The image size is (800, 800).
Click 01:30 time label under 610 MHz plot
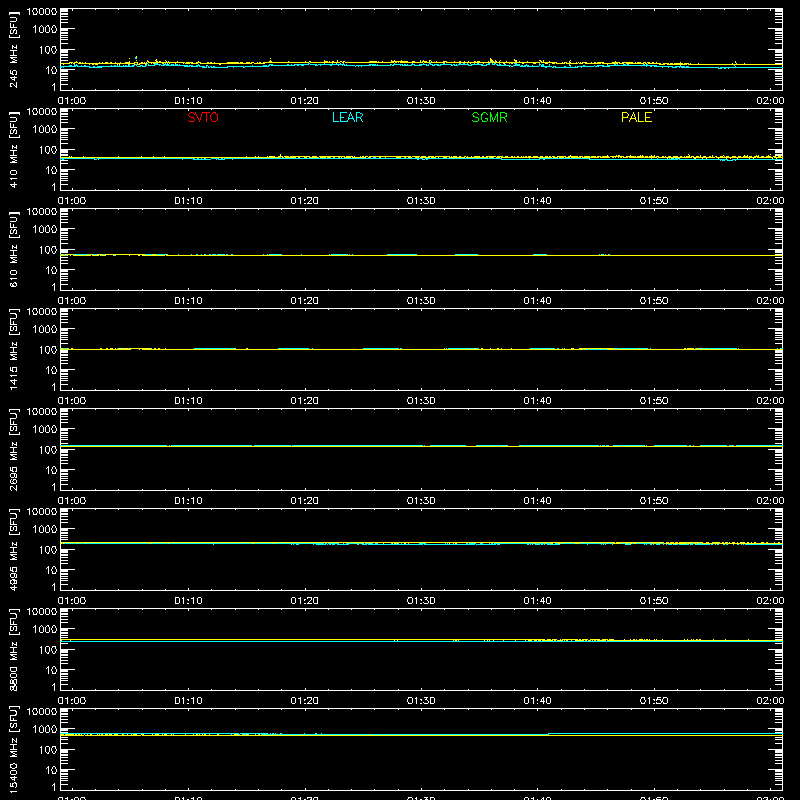(421, 301)
